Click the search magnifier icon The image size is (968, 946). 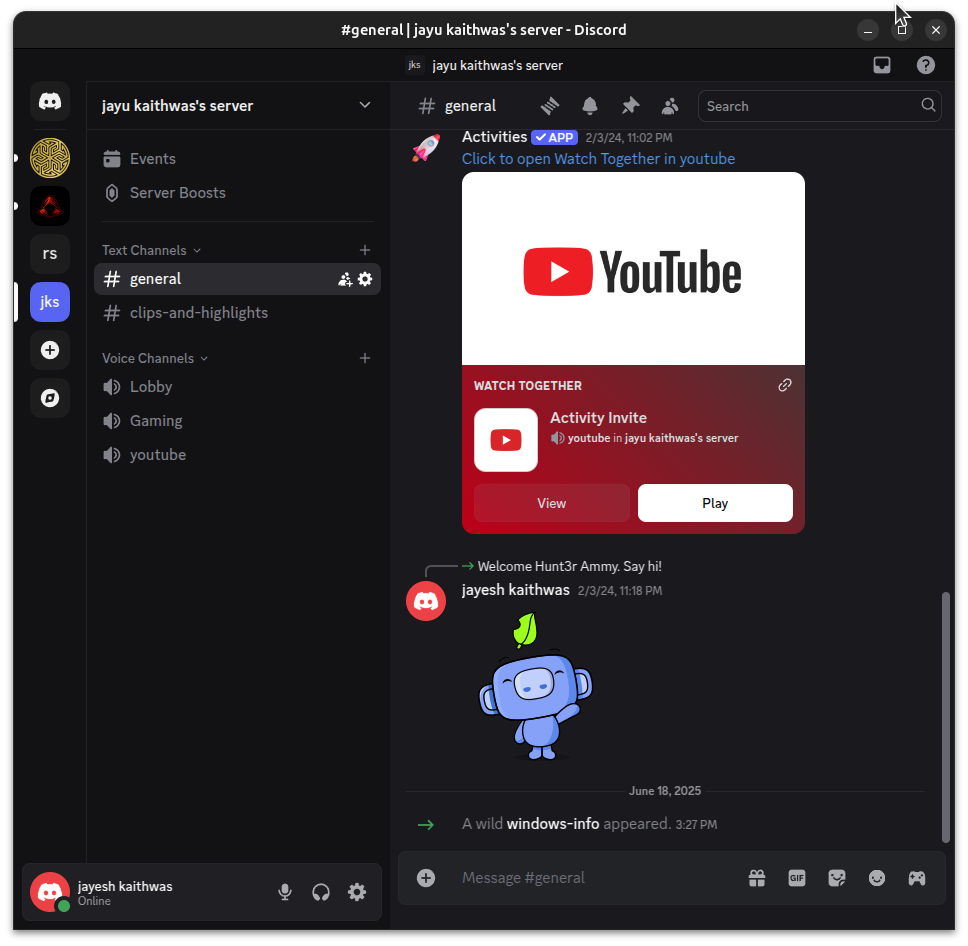pos(928,105)
